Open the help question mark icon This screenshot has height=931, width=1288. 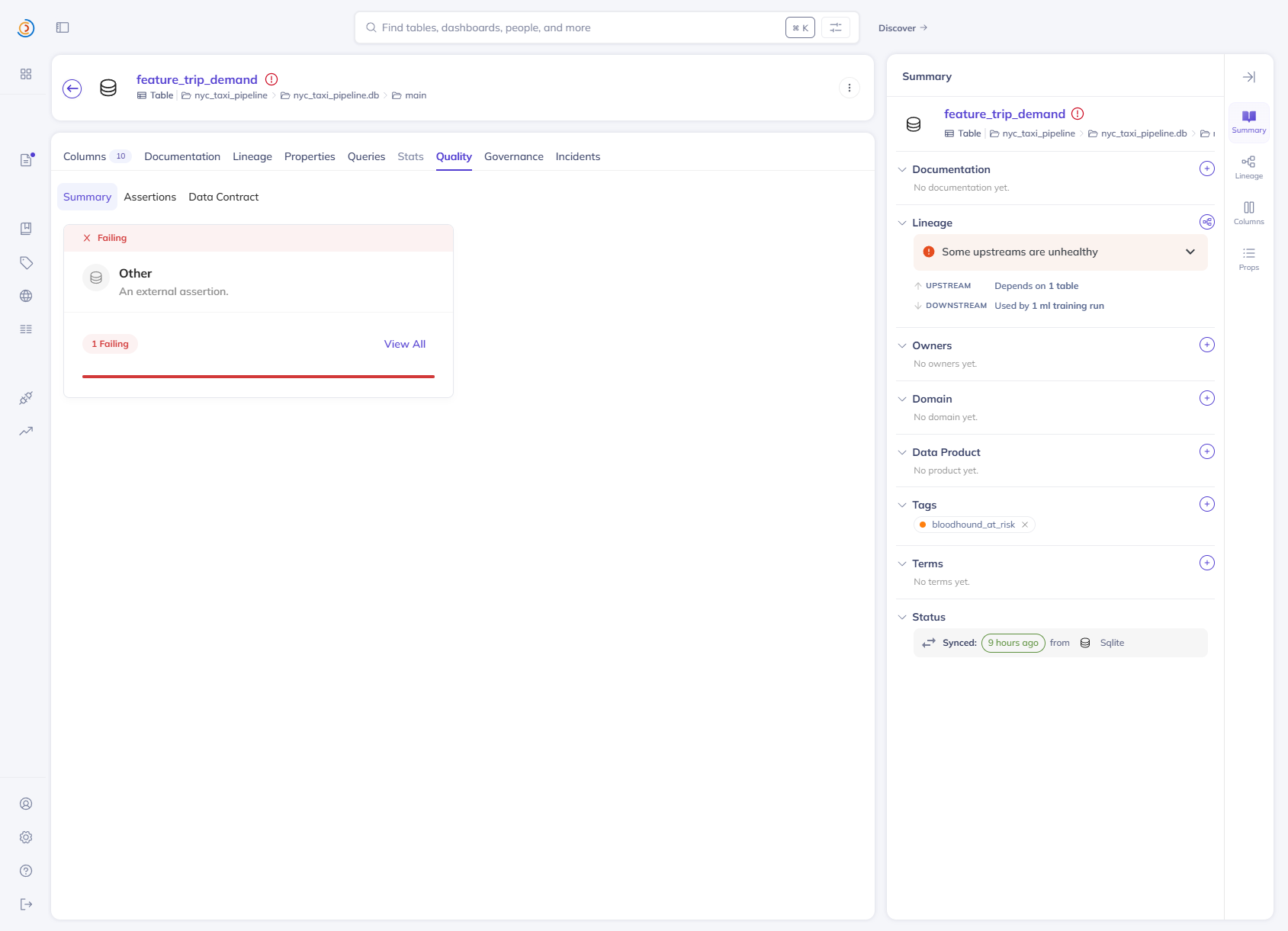point(26,871)
